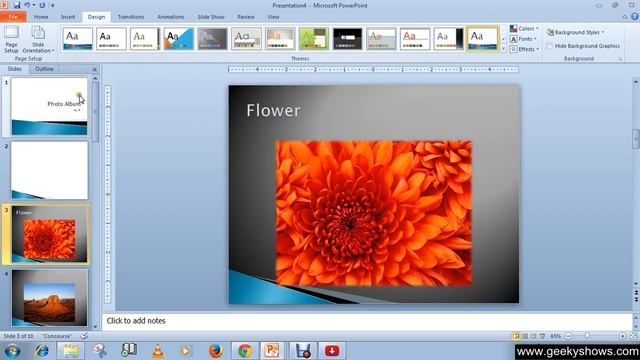Switch to the Home ribbon tab
The image size is (640, 360).
pos(41,17)
